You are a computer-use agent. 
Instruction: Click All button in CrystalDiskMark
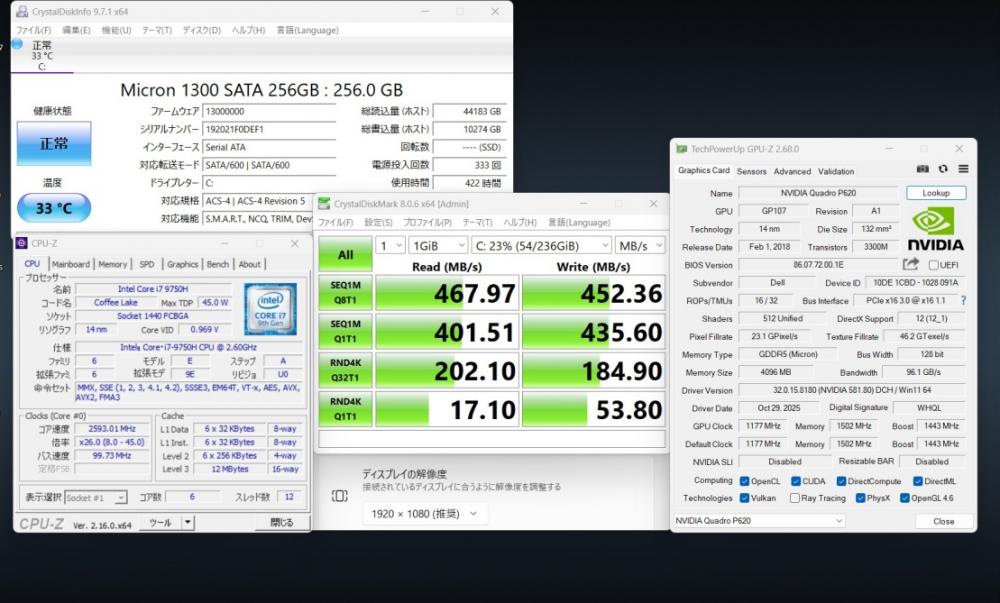(345, 254)
